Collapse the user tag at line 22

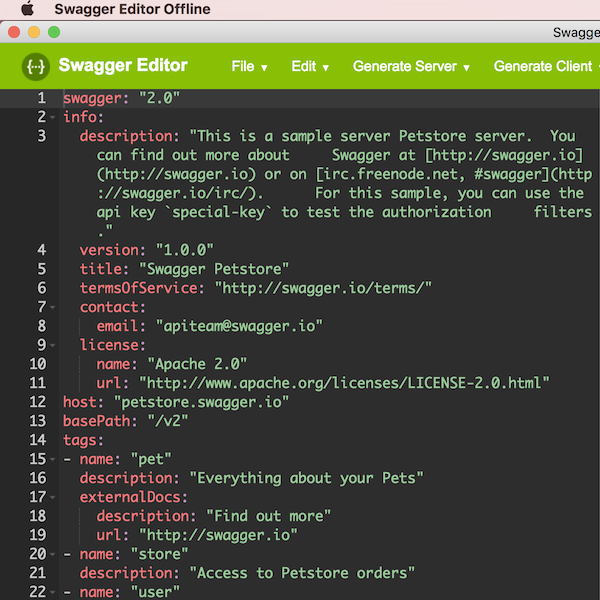click(52, 592)
